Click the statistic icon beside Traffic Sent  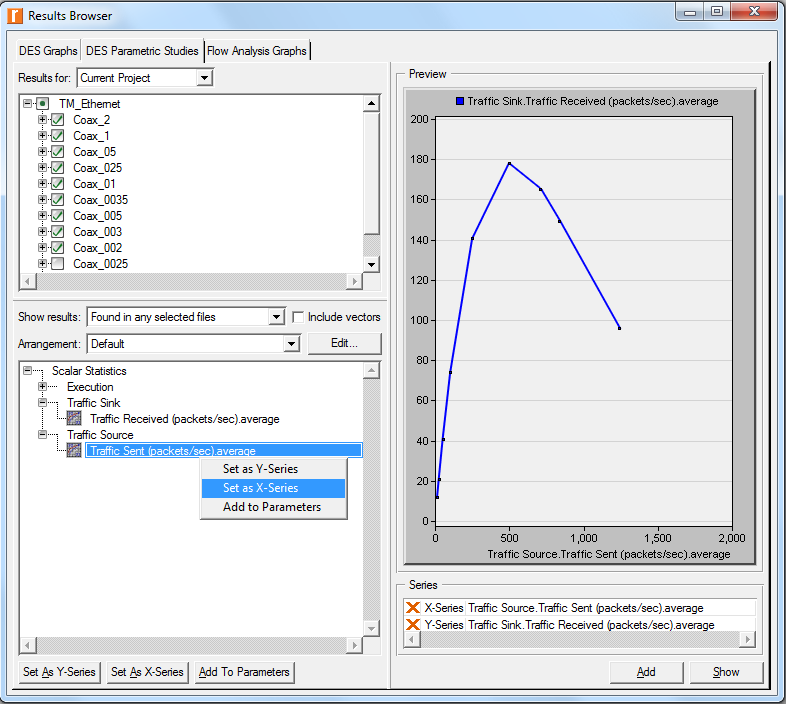74,450
